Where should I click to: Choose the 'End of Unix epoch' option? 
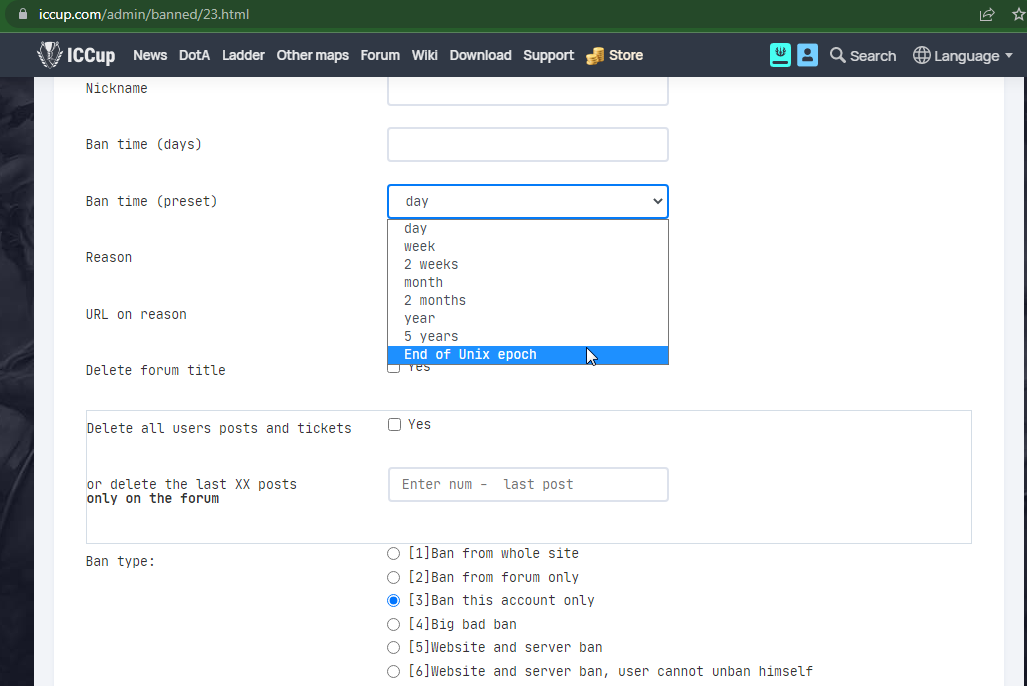point(528,354)
